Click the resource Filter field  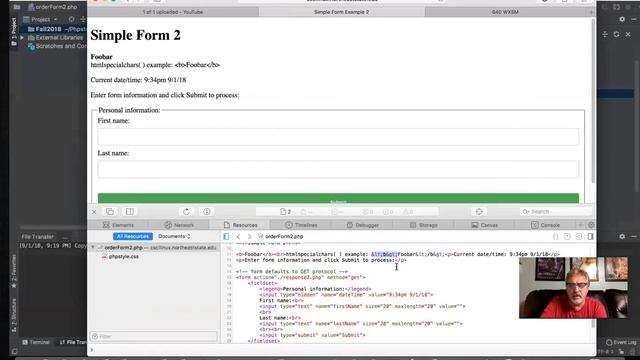point(153,336)
